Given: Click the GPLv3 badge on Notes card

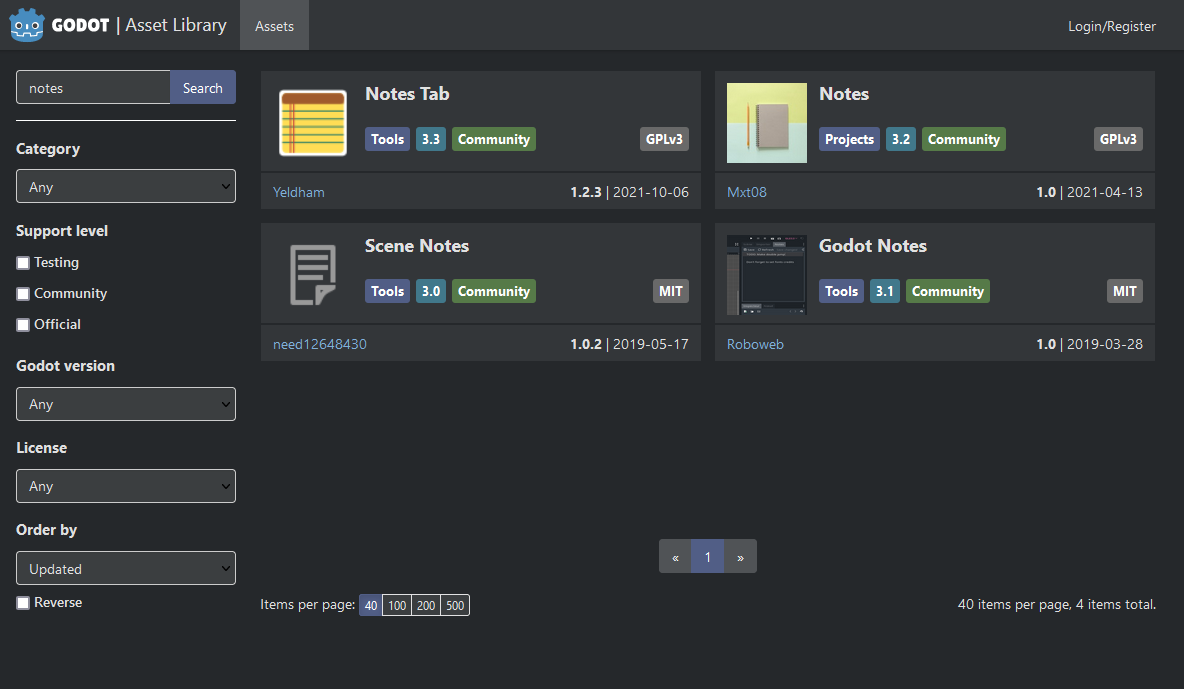Looking at the screenshot, I should pos(1118,139).
